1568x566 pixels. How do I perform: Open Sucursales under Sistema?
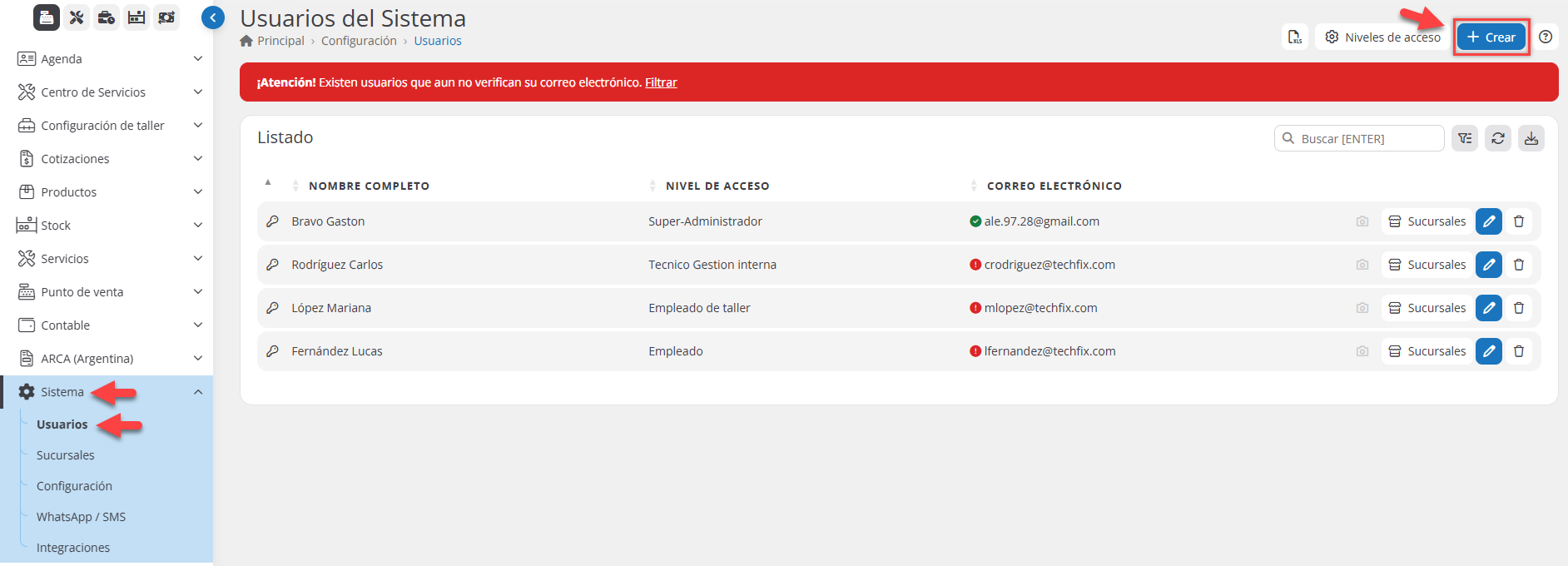click(x=66, y=455)
